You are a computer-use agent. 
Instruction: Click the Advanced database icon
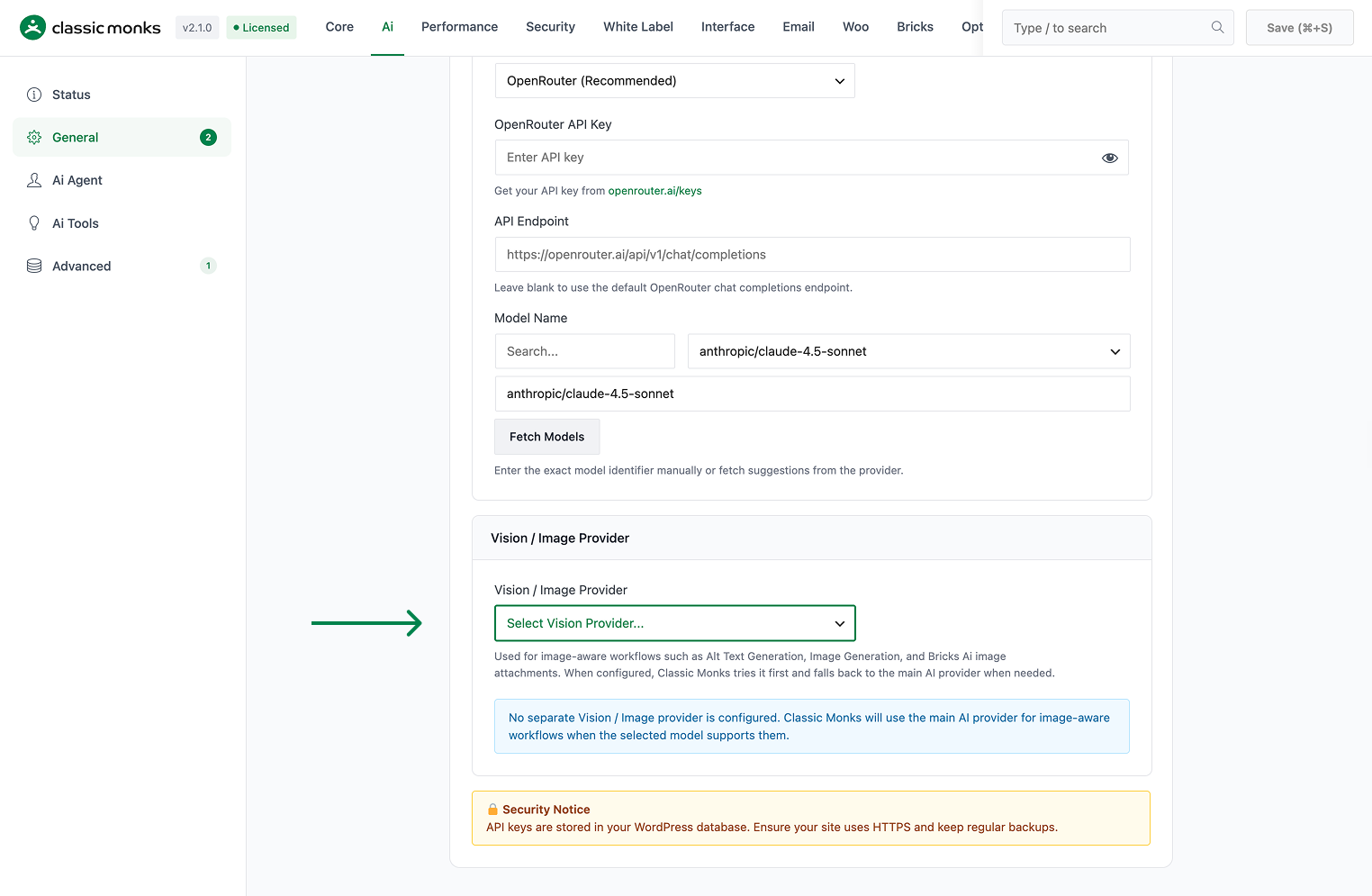(34, 266)
